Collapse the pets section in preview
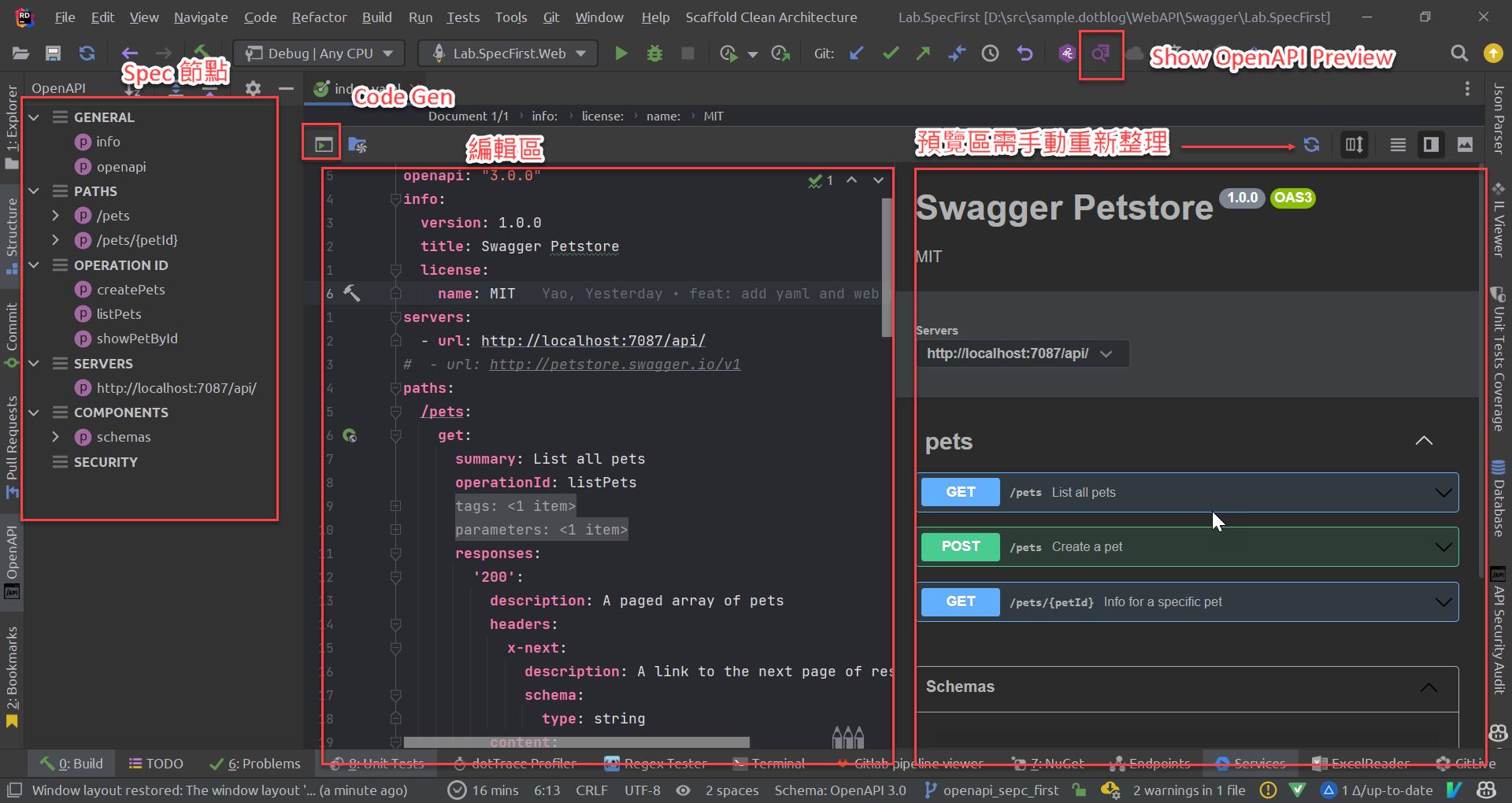Viewport: 1512px width, 803px height. point(1424,442)
